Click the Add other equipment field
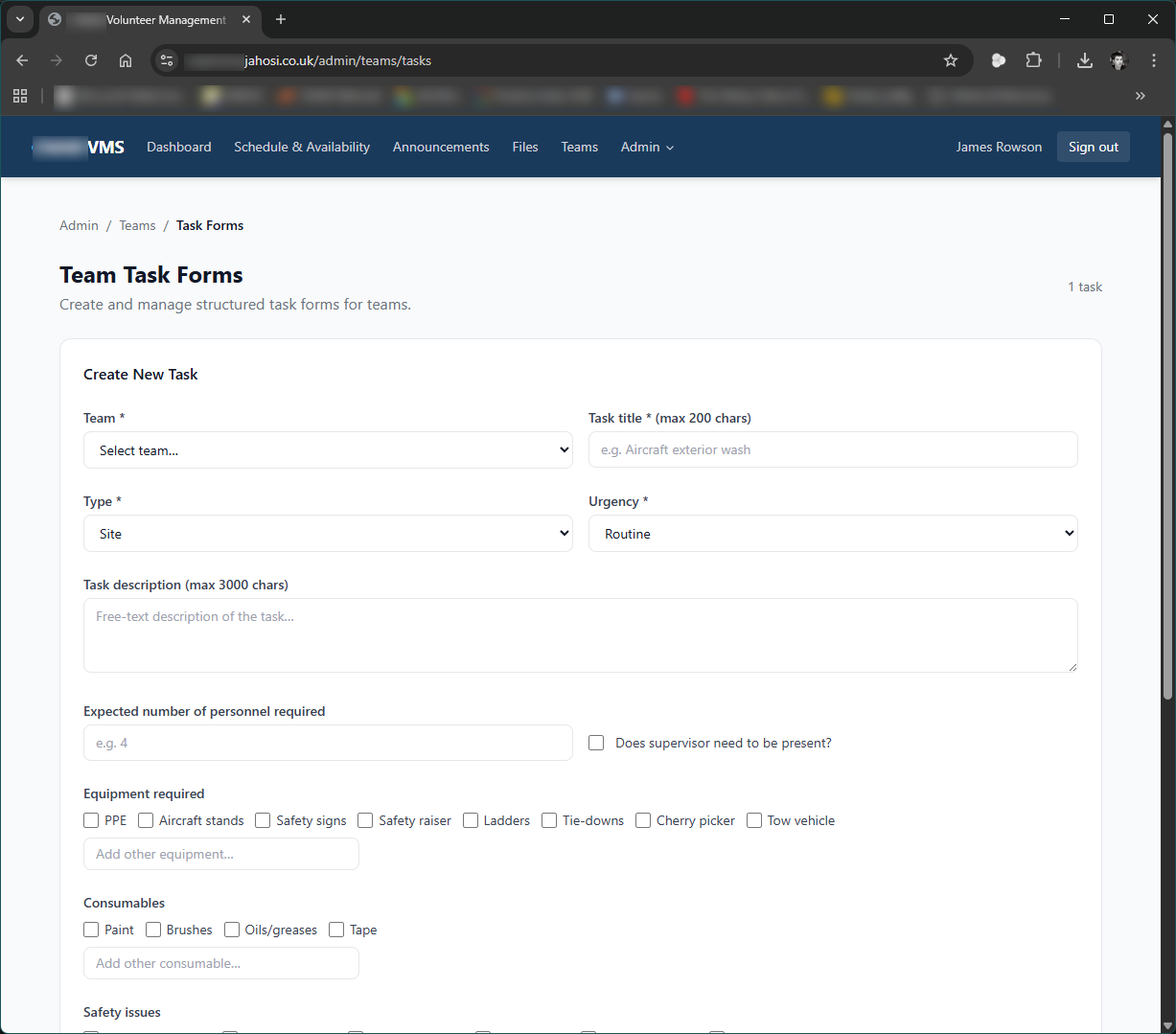The image size is (1176, 1034). click(221, 854)
